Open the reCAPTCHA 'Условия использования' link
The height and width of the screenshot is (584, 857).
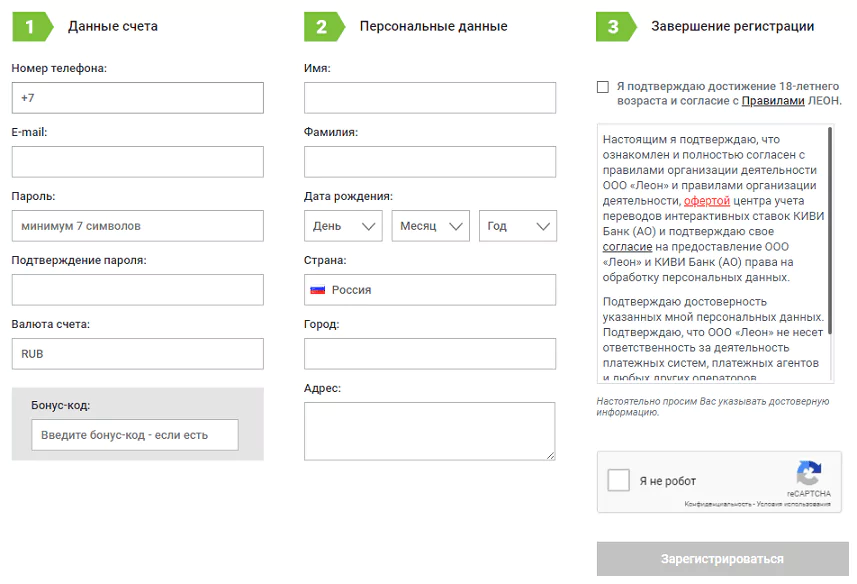click(794, 504)
